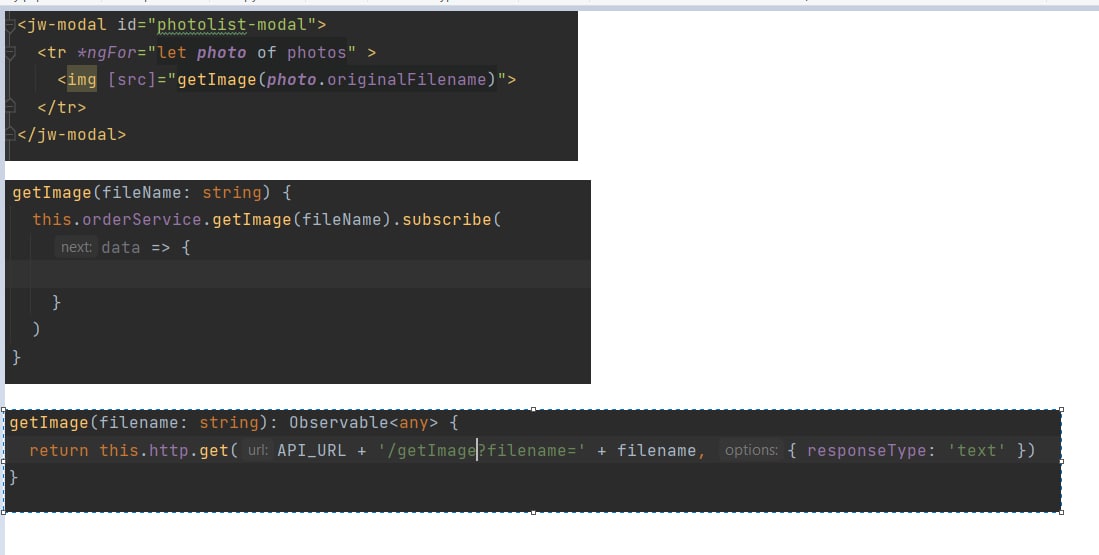Click the highlighted "img" tag name
This screenshot has height=555, width=1099.
(x=81, y=80)
